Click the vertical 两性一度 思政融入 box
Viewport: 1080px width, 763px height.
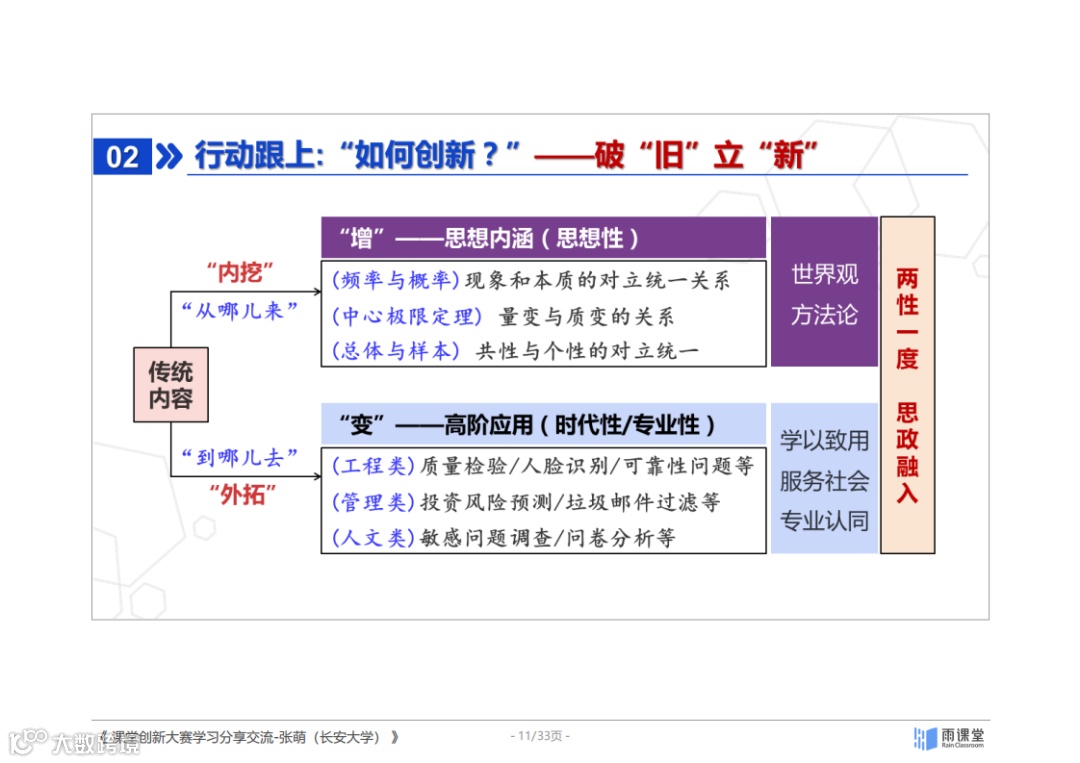(x=908, y=385)
